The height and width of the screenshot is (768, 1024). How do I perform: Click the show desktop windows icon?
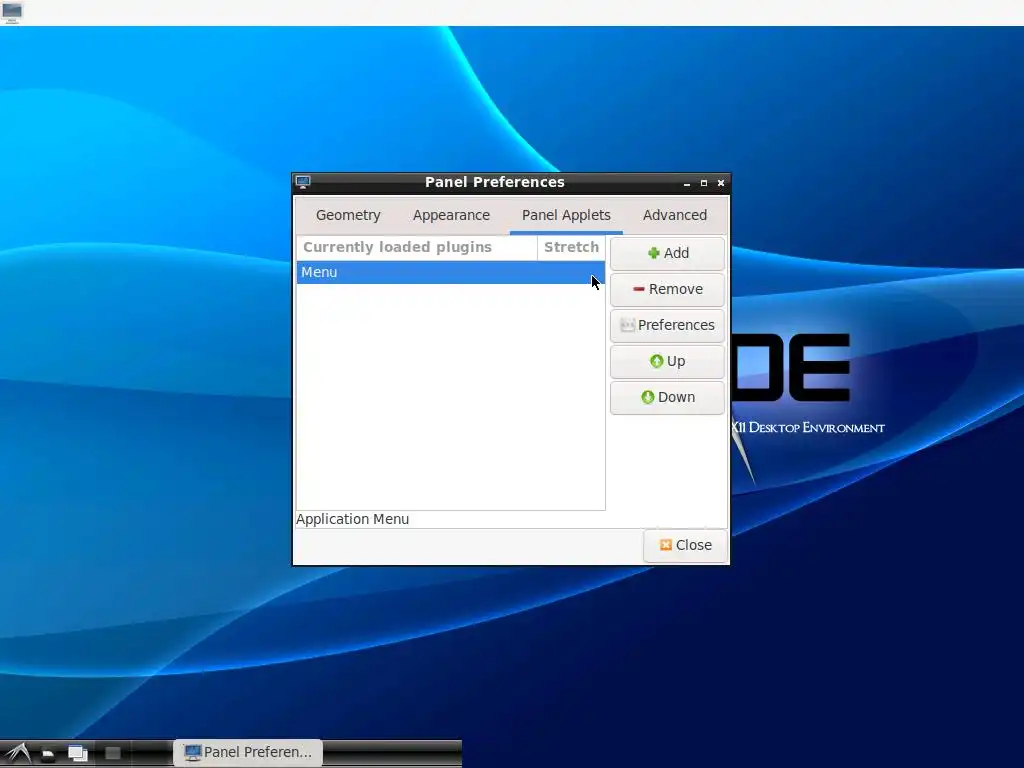click(x=78, y=754)
